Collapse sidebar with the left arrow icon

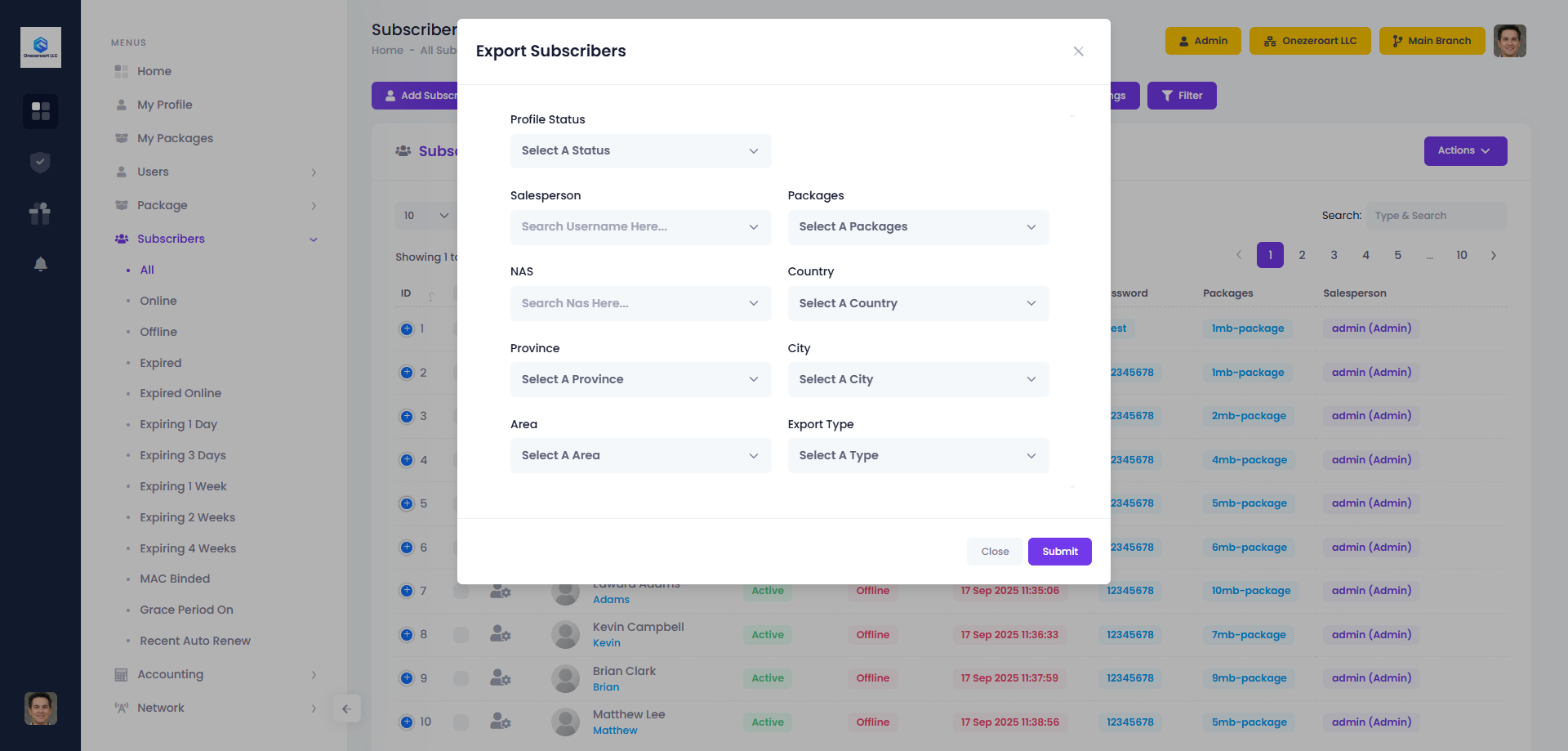coord(346,709)
